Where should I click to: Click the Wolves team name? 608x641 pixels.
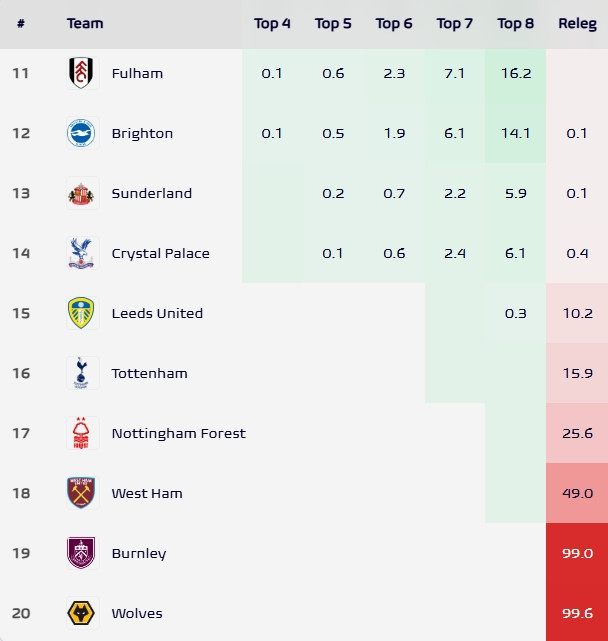pyautogui.click(x=137, y=613)
